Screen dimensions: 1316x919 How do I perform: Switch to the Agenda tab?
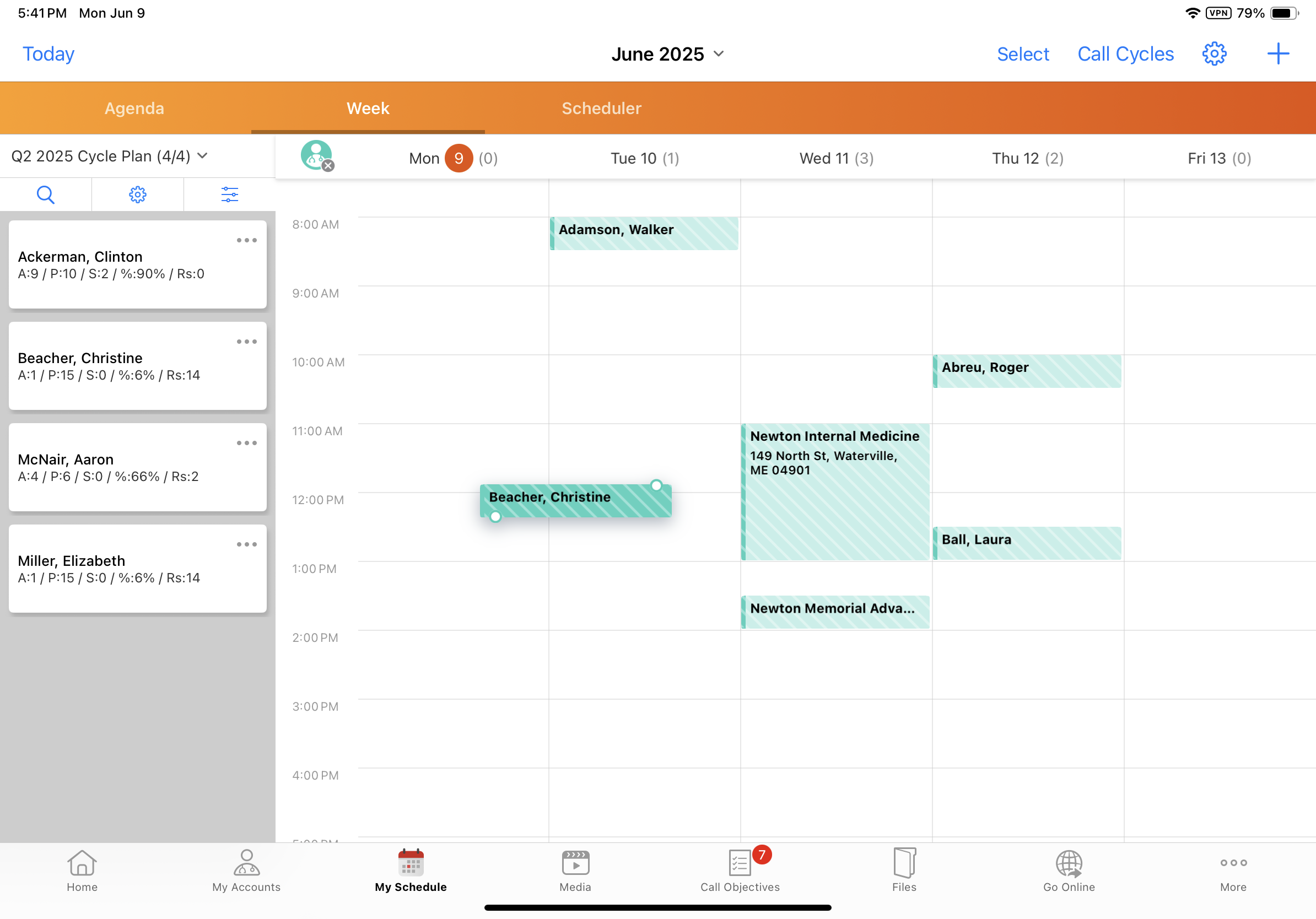(134, 109)
